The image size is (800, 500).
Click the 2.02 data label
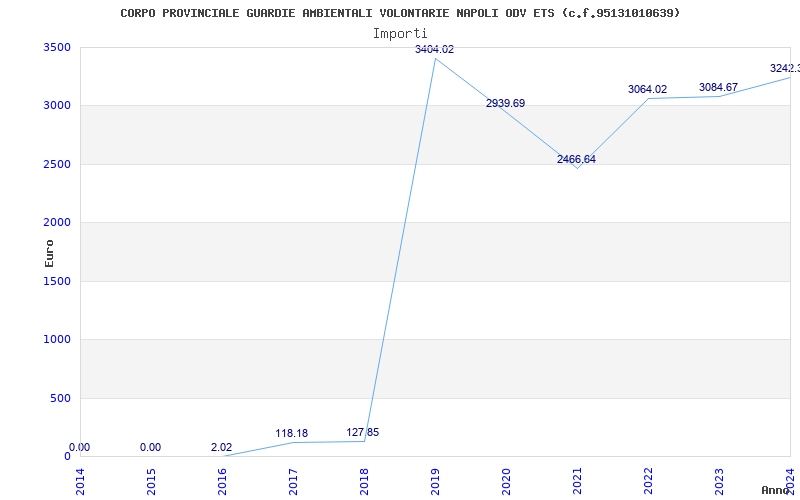point(221,447)
